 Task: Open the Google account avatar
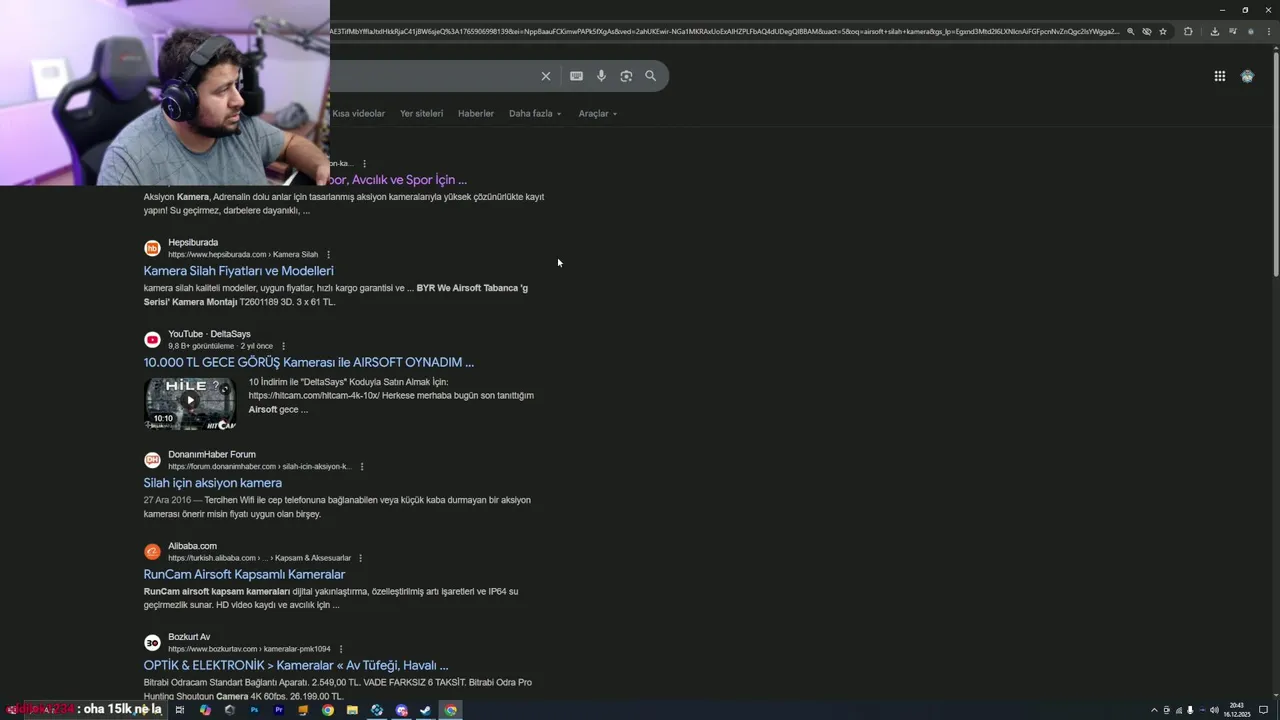pyautogui.click(x=1247, y=76)
